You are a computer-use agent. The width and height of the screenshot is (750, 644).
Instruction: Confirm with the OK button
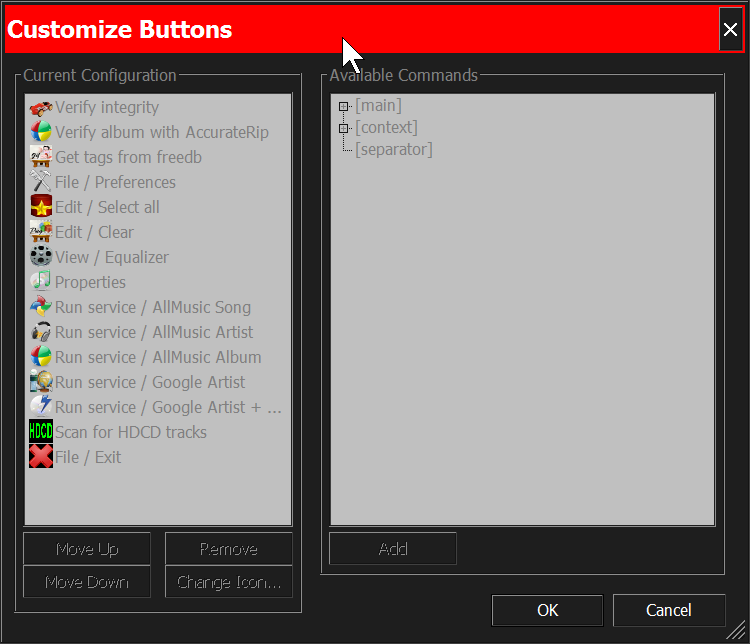[x=547, y=611]
